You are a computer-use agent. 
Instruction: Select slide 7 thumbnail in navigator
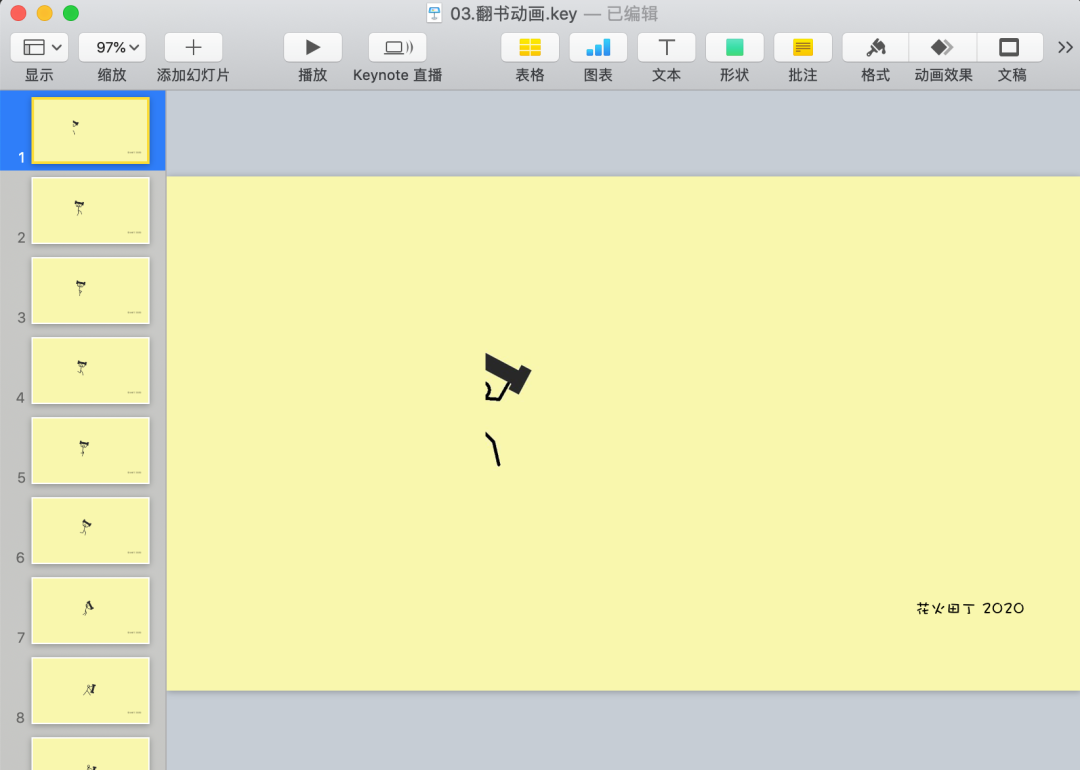pos(90,610)
